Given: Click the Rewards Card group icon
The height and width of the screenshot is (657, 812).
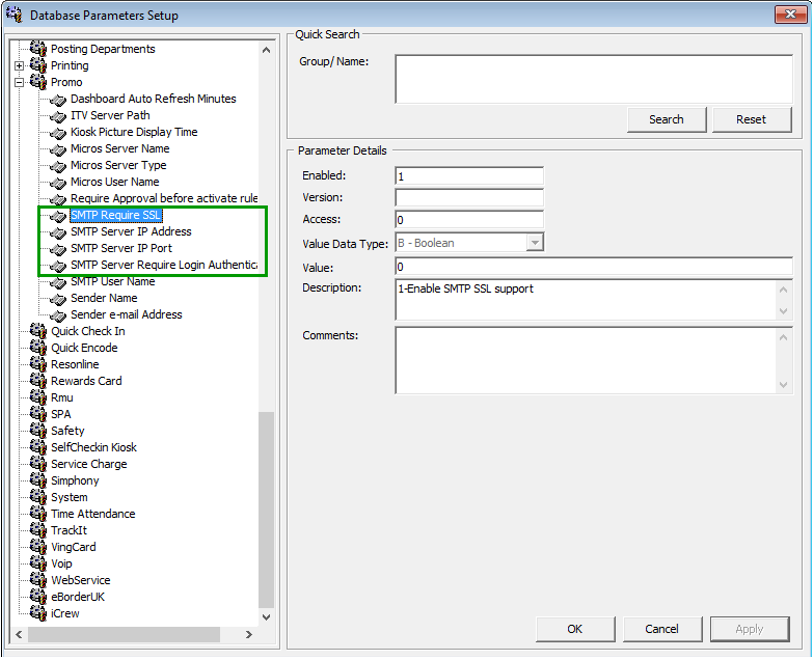Looking at the screenshot, I should pos(38,380).
